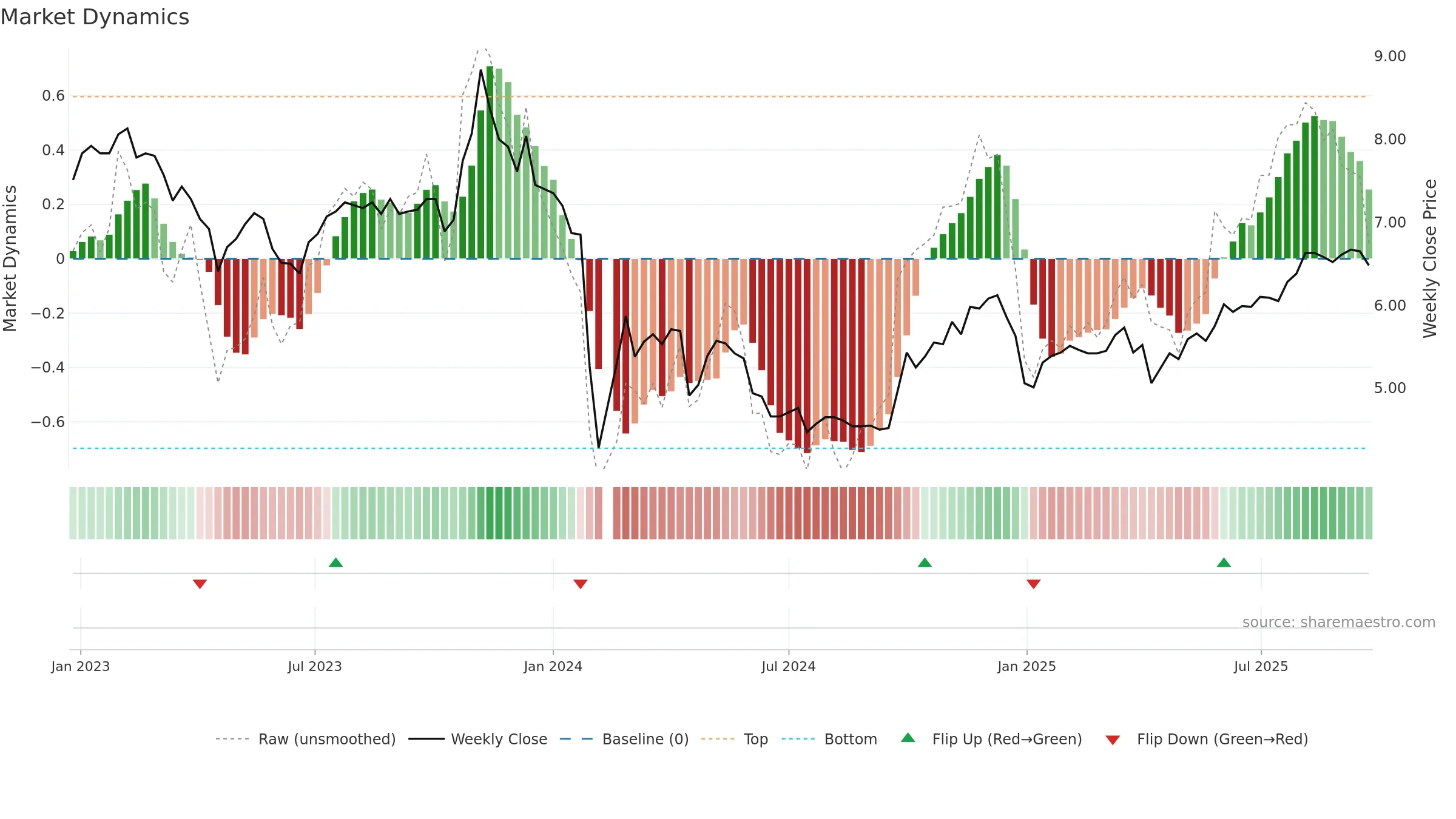
Task: Click the flip-up marker before Jul 2025
Action: [1224, 562]
